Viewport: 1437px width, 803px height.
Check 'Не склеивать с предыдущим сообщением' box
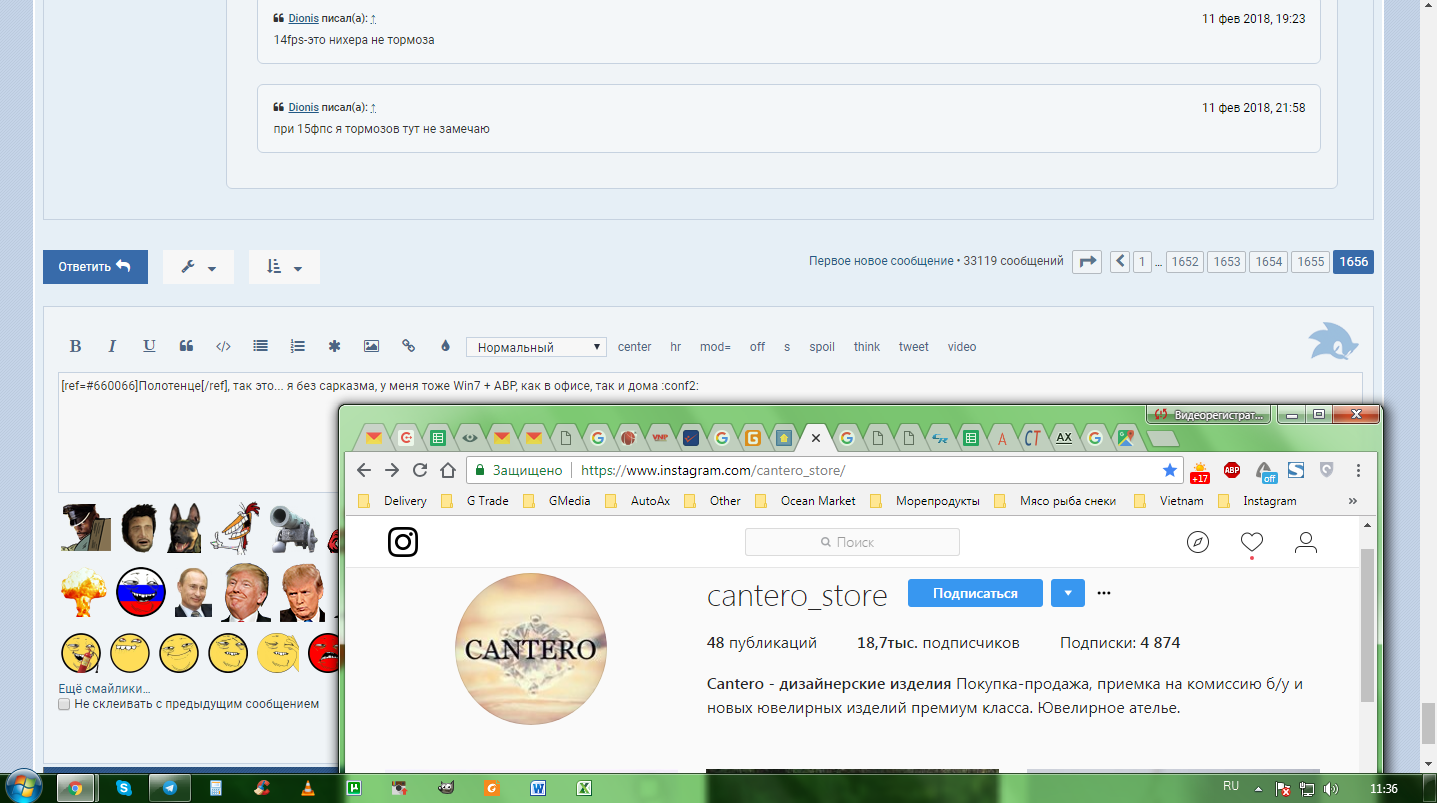coord(65,704)
